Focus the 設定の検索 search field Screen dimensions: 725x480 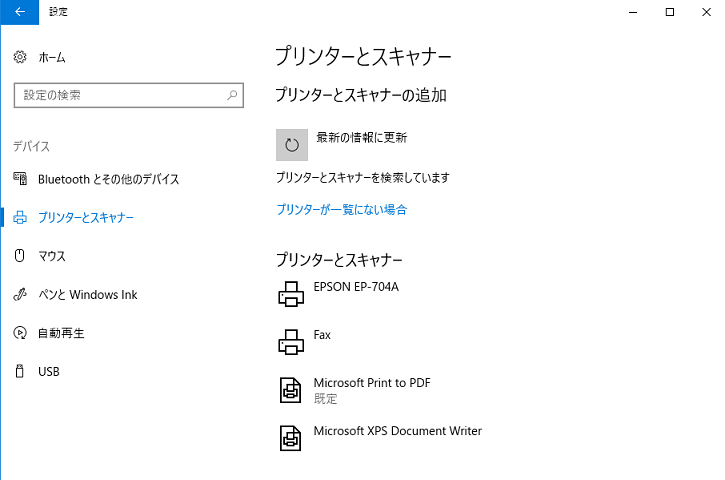(129, 95)
